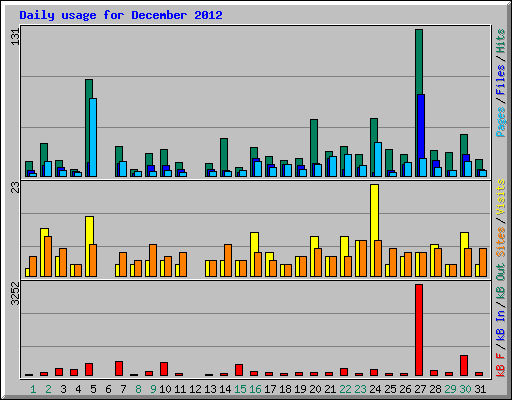Click the green Hits bar for day 30
The height and width of the screenshot is (400, 512).
tap(464, 144)
